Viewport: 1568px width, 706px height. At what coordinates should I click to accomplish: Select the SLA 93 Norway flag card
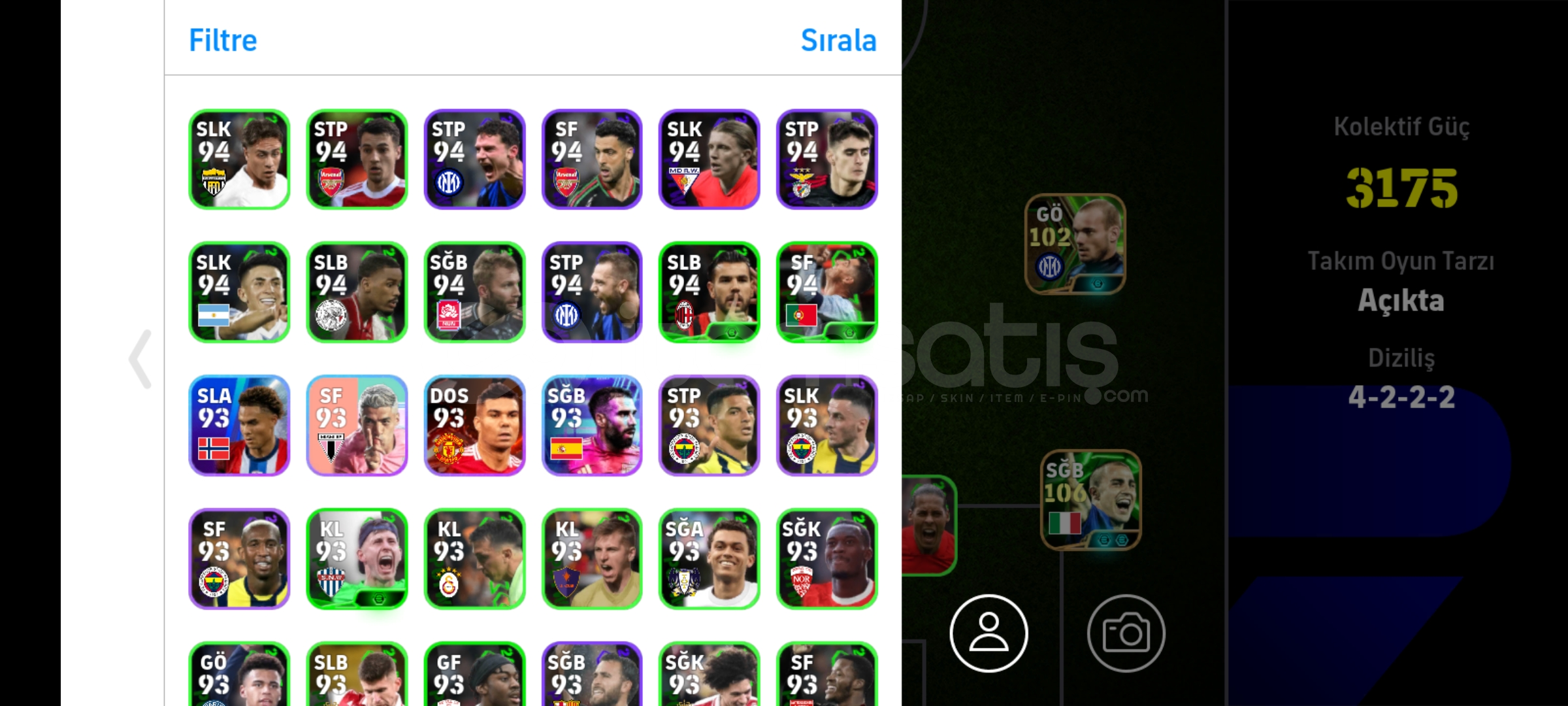coord(239,425)
